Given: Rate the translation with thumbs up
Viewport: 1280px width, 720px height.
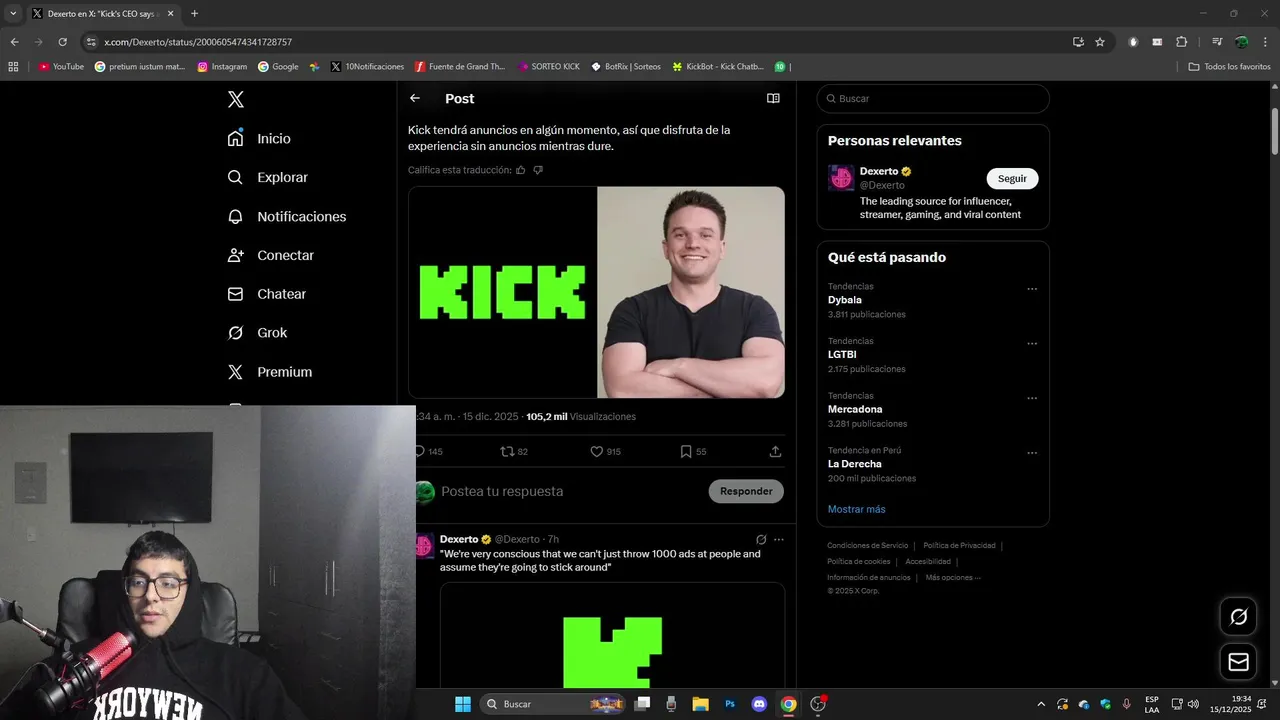Looking at the screenshot, I should point(520,170).
